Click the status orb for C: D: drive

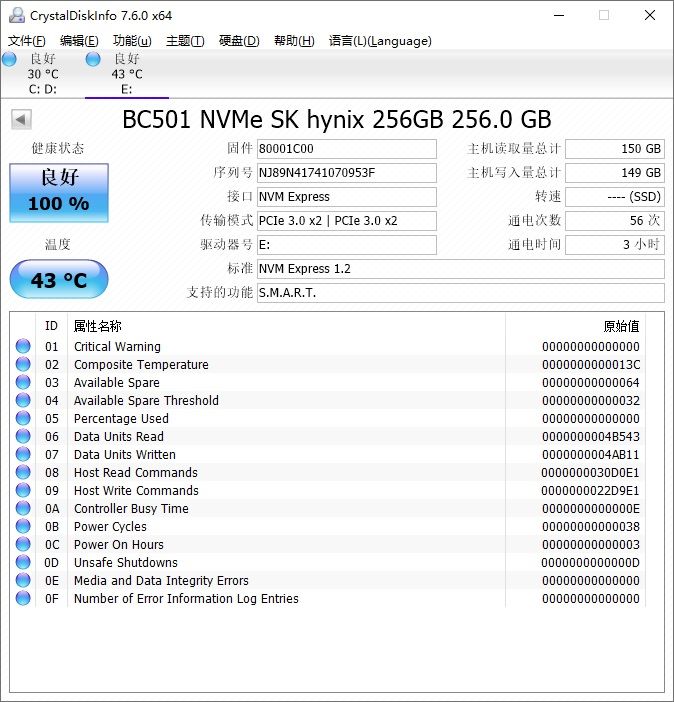[x=9, y=60]
